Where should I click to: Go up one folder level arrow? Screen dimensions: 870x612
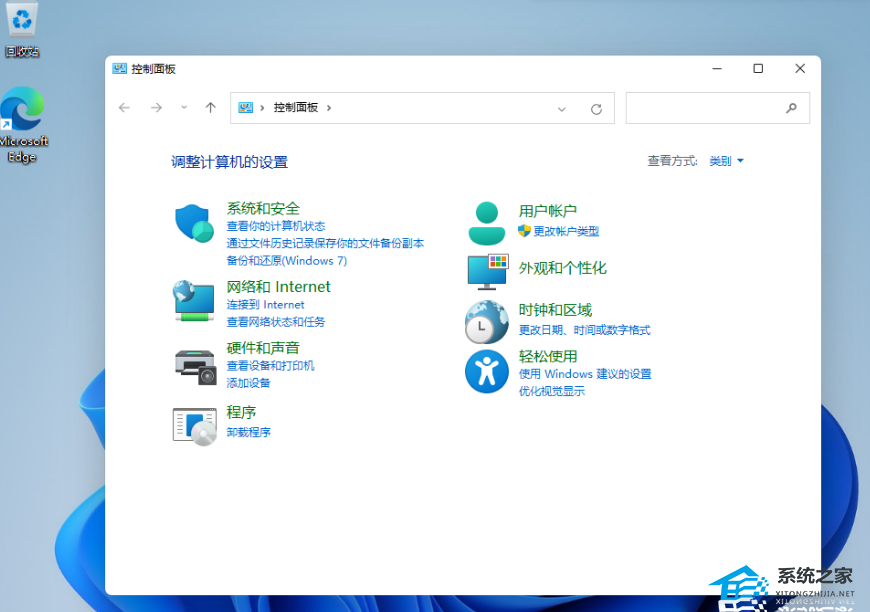click(210, 108)
